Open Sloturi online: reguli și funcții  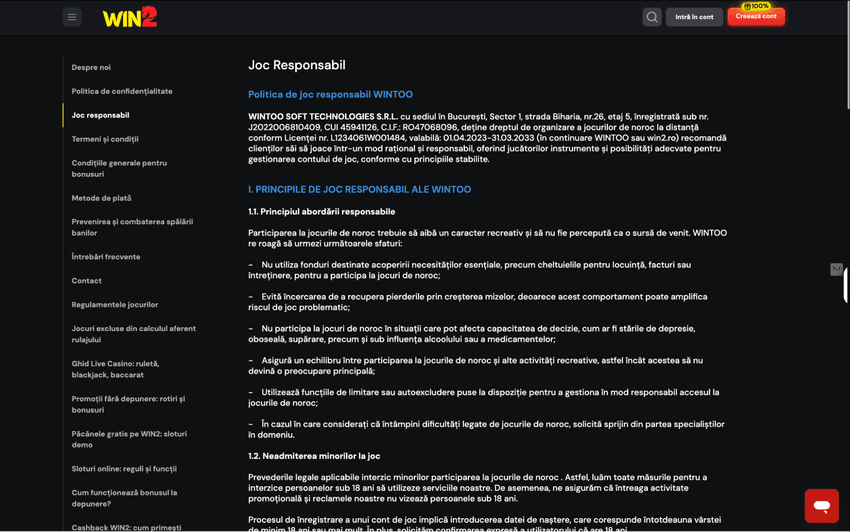click(x=124, y=469)
